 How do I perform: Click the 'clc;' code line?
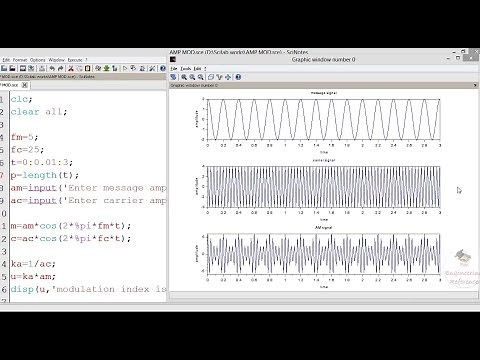point(21,99)
